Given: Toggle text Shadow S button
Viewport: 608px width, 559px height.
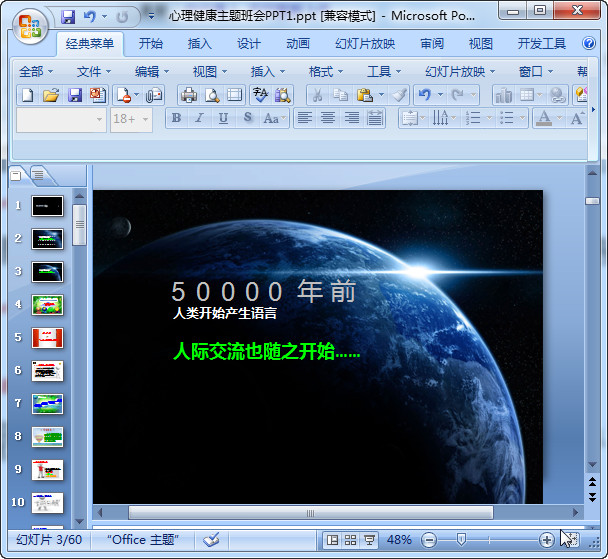Looking at the screenshot, I should click(x=247, y=118).
